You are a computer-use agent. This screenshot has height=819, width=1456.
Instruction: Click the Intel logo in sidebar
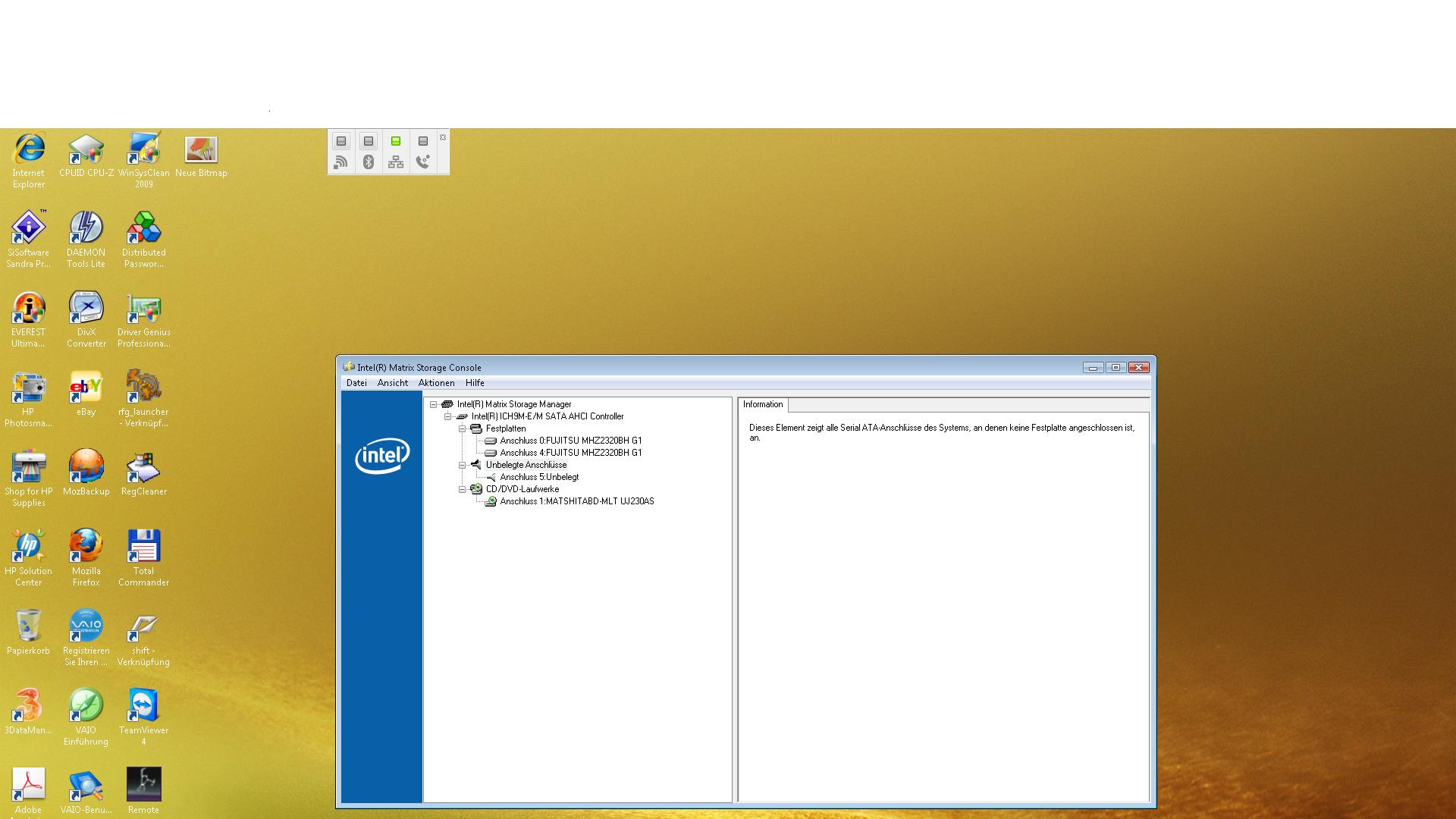[382, 455]
